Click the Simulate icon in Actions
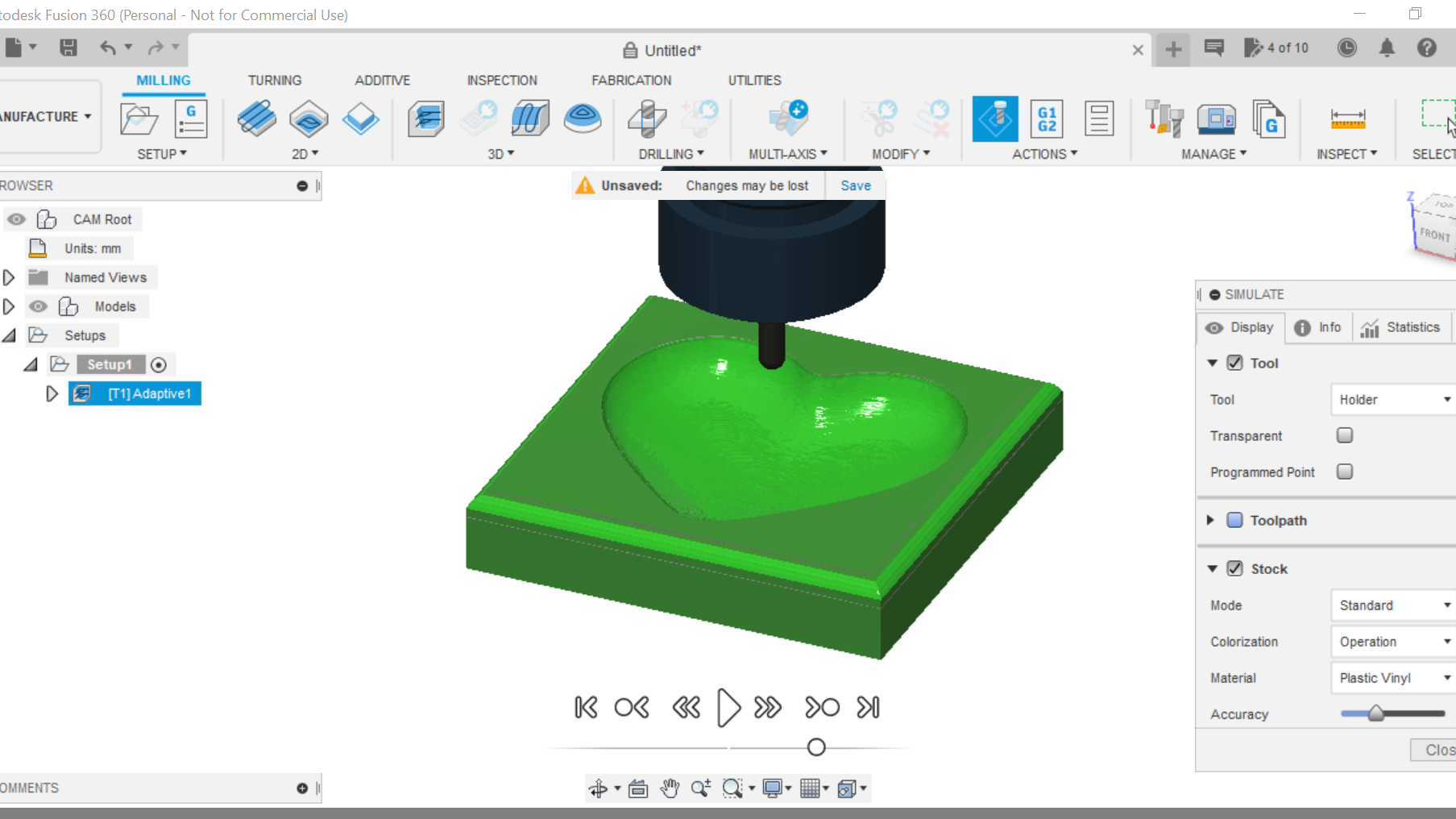This screenshot has height=819, width=1456. tap(995, 118)
